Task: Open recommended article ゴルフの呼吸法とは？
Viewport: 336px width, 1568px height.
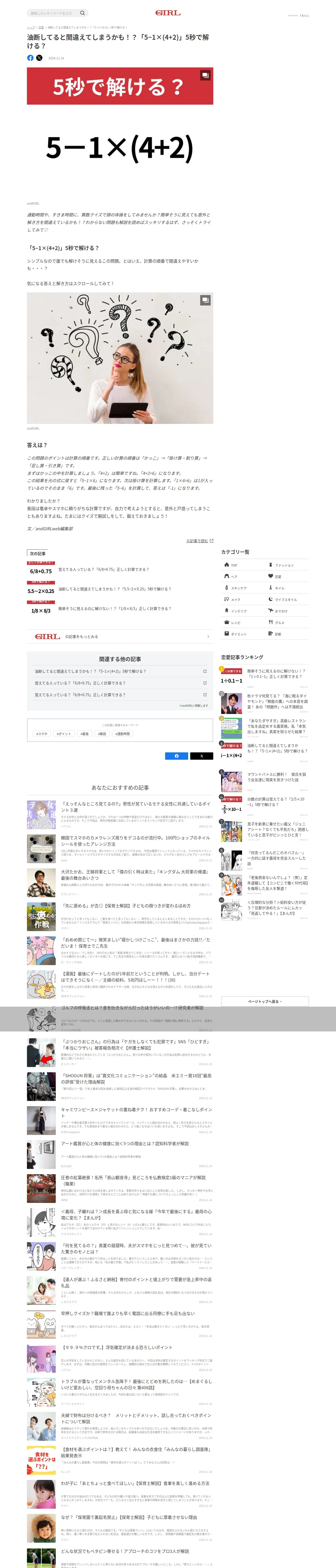Action: pyautogui.click(x=132, y=1008)
